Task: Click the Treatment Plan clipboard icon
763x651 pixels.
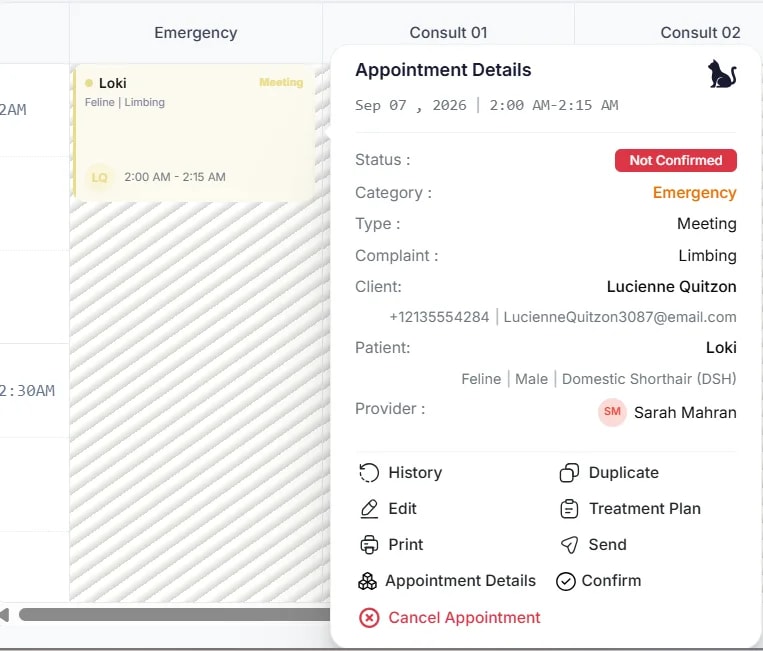Action: [569, 508]
